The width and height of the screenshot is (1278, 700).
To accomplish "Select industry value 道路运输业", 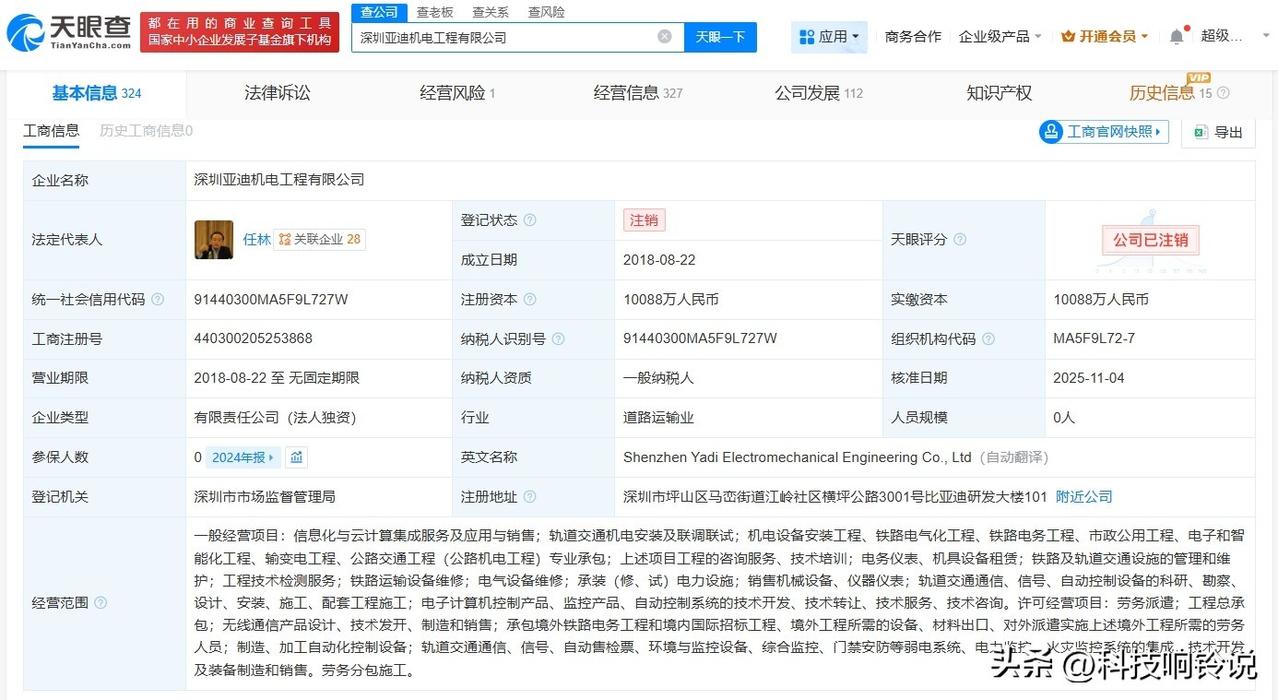I will (658, 418).
